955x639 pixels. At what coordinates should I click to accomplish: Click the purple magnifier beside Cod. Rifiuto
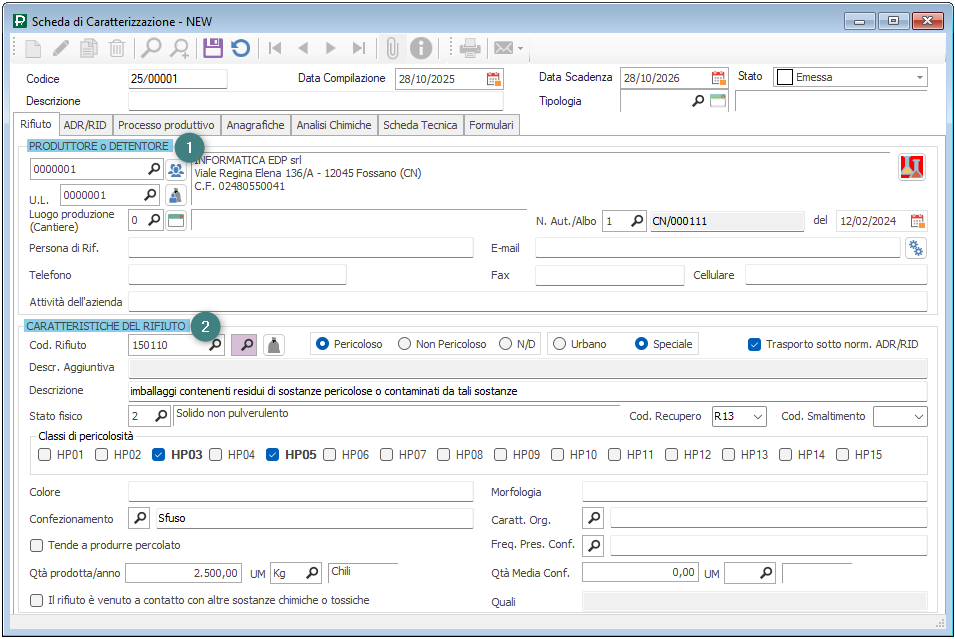click(246, 344)
